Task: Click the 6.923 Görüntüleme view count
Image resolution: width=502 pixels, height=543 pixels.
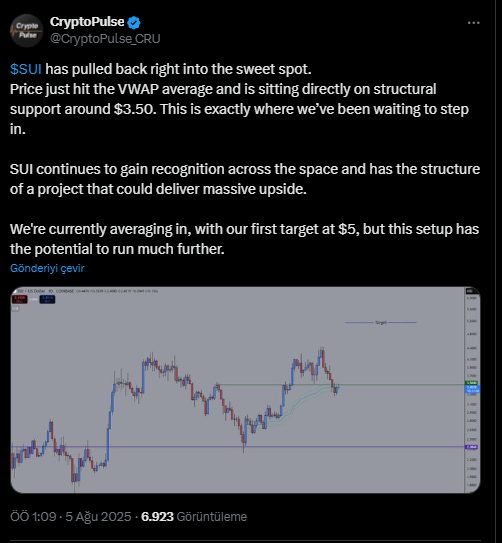Action: pyautogui.click(x=194, y=517)
